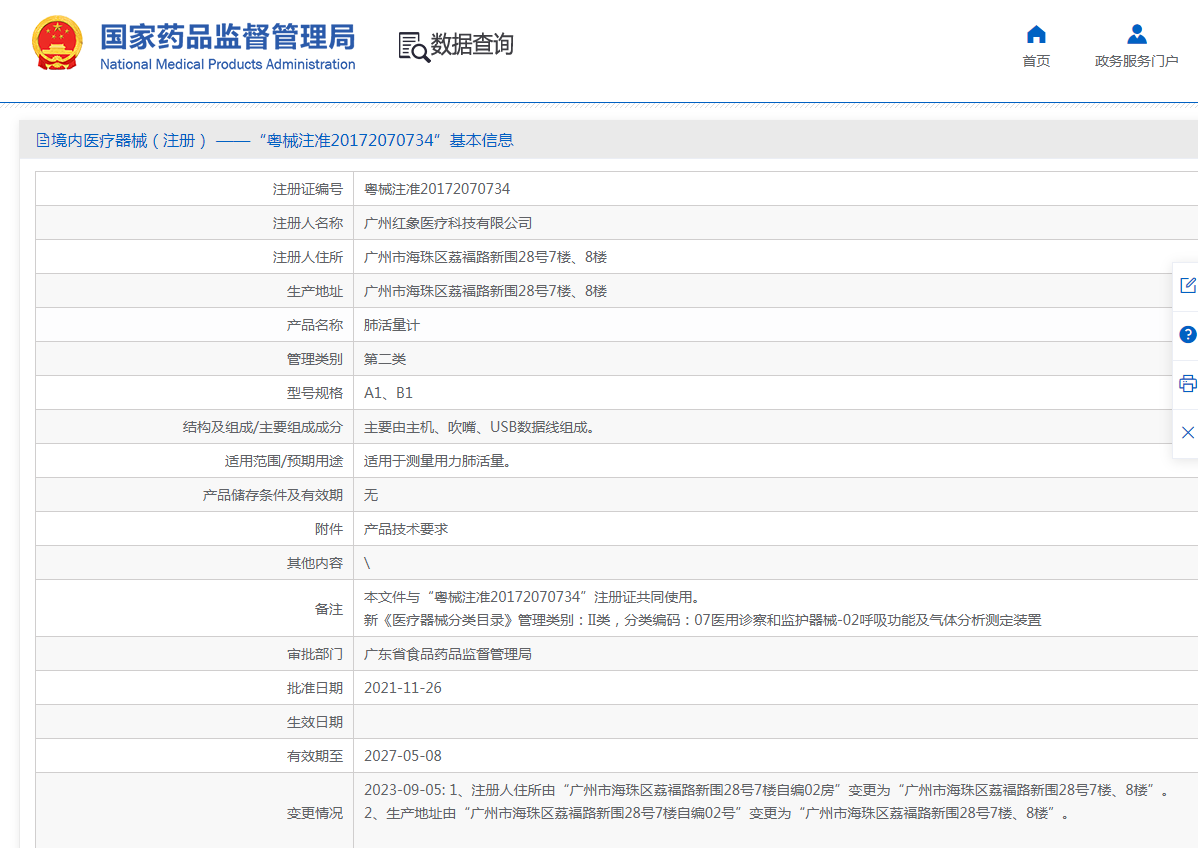This screenshot has height=848, width=1198.
Task: Click expiry date 2027-05-08
Action: tap(403, 756)
